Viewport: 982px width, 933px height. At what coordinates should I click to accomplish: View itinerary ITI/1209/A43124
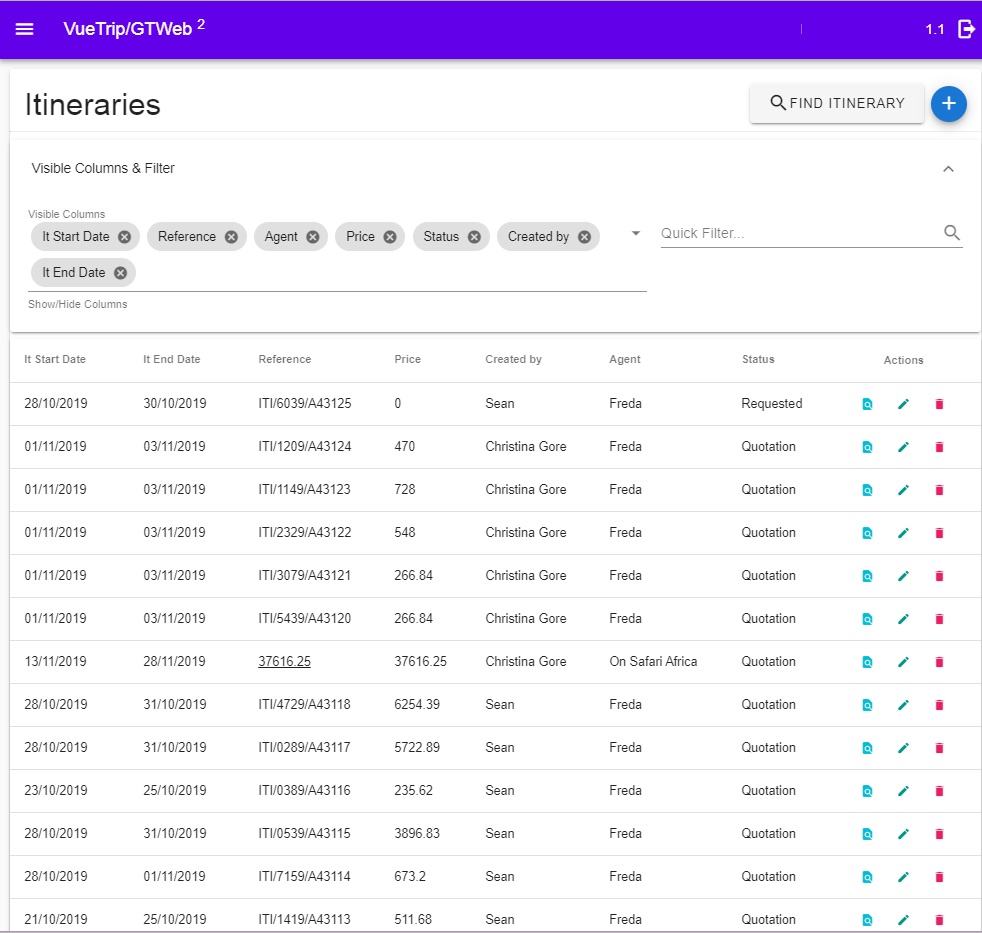(x=867, y=447)
